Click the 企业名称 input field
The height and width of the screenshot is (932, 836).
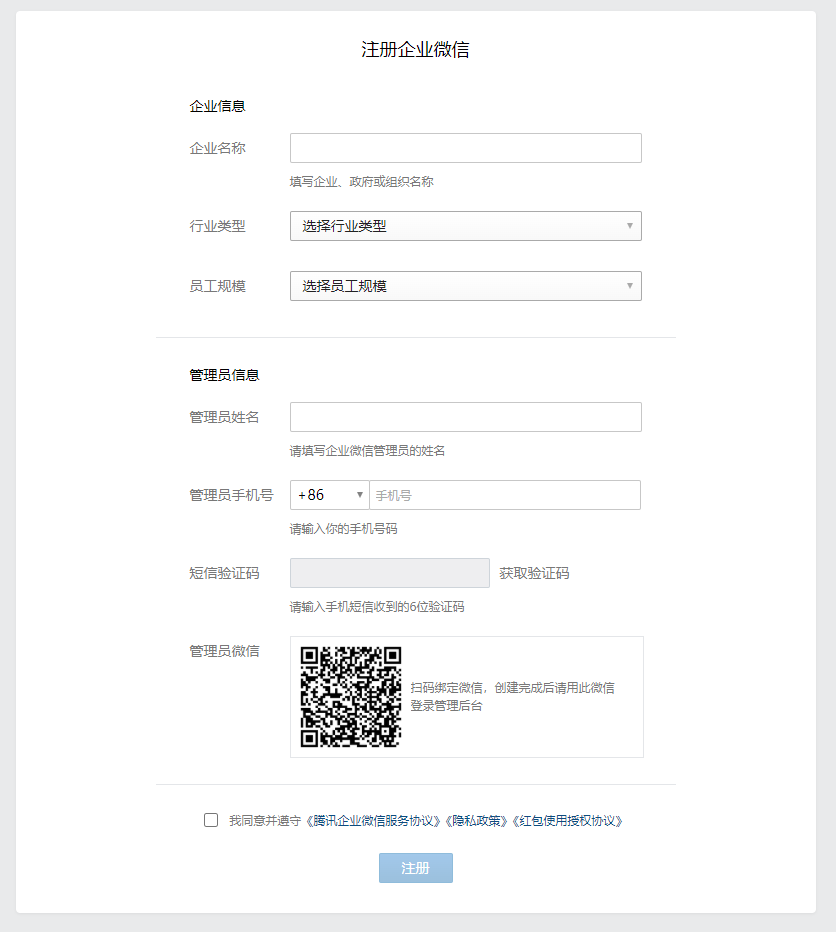[466, 148]
